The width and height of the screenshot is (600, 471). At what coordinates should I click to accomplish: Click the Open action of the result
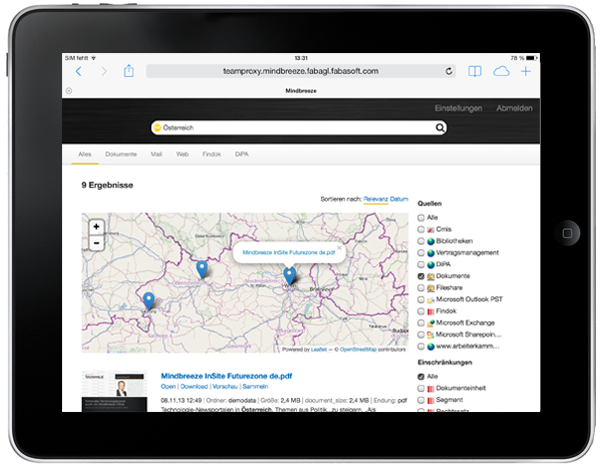[x=168, y=386]
